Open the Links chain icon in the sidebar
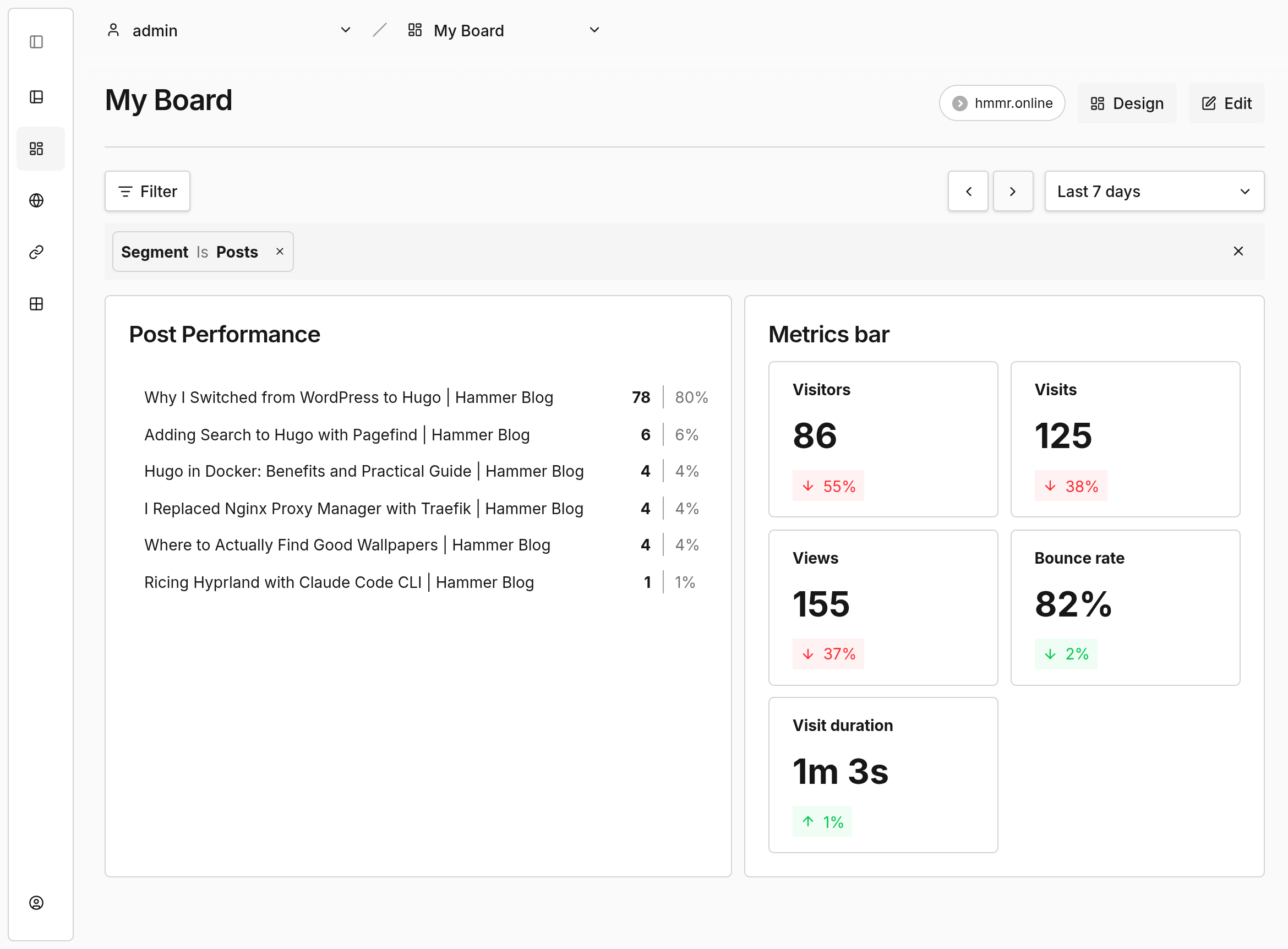Screen dimensions: 1288x949 coord(36,252)
